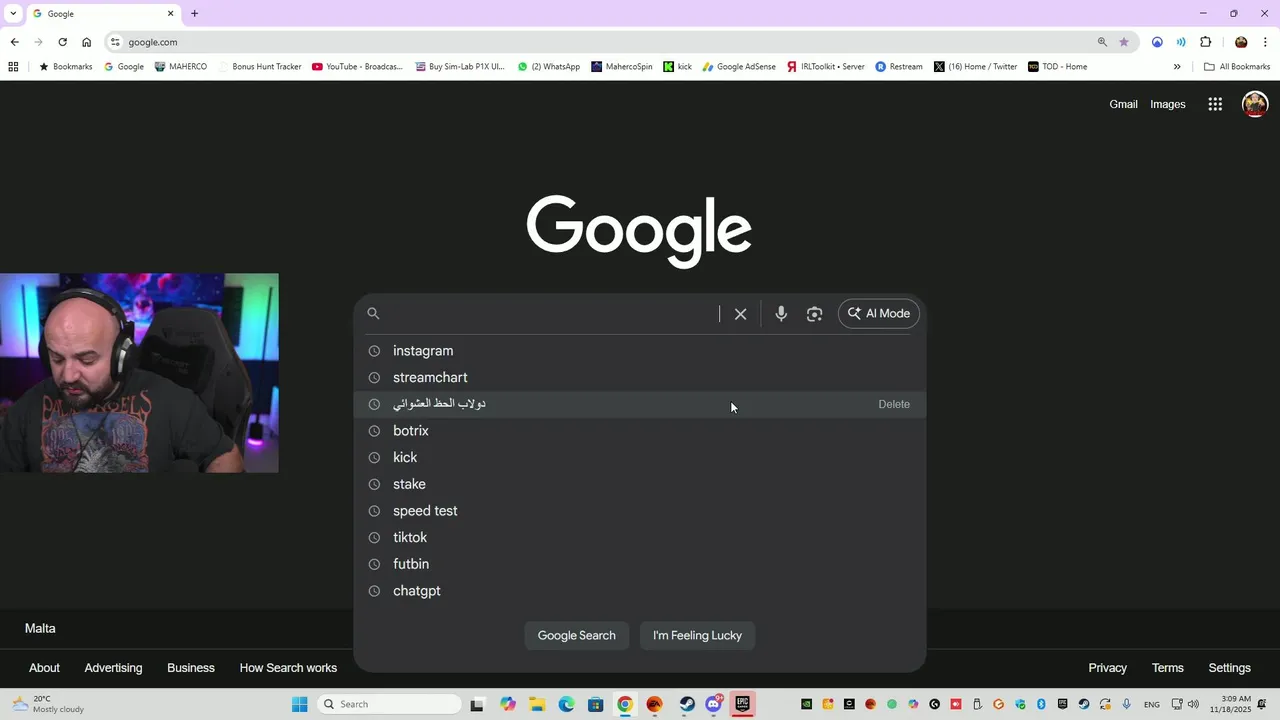Click I'm Feeling Lucky button
Viewport: 1280px width, 720px height.
(697, 635)
